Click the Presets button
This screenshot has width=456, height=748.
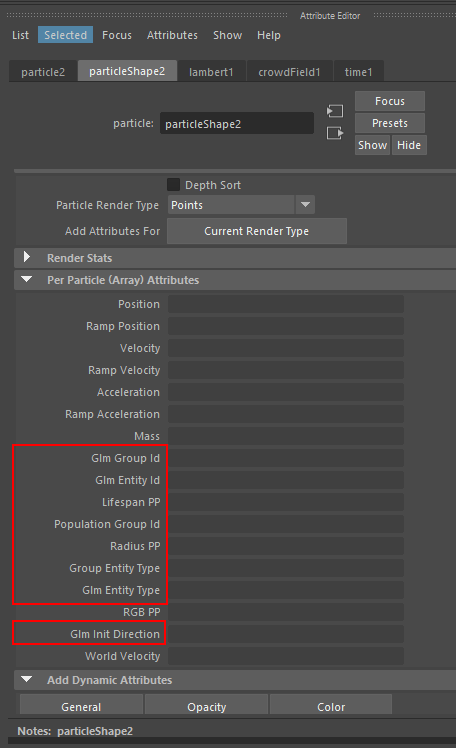[x=390, y=123]
